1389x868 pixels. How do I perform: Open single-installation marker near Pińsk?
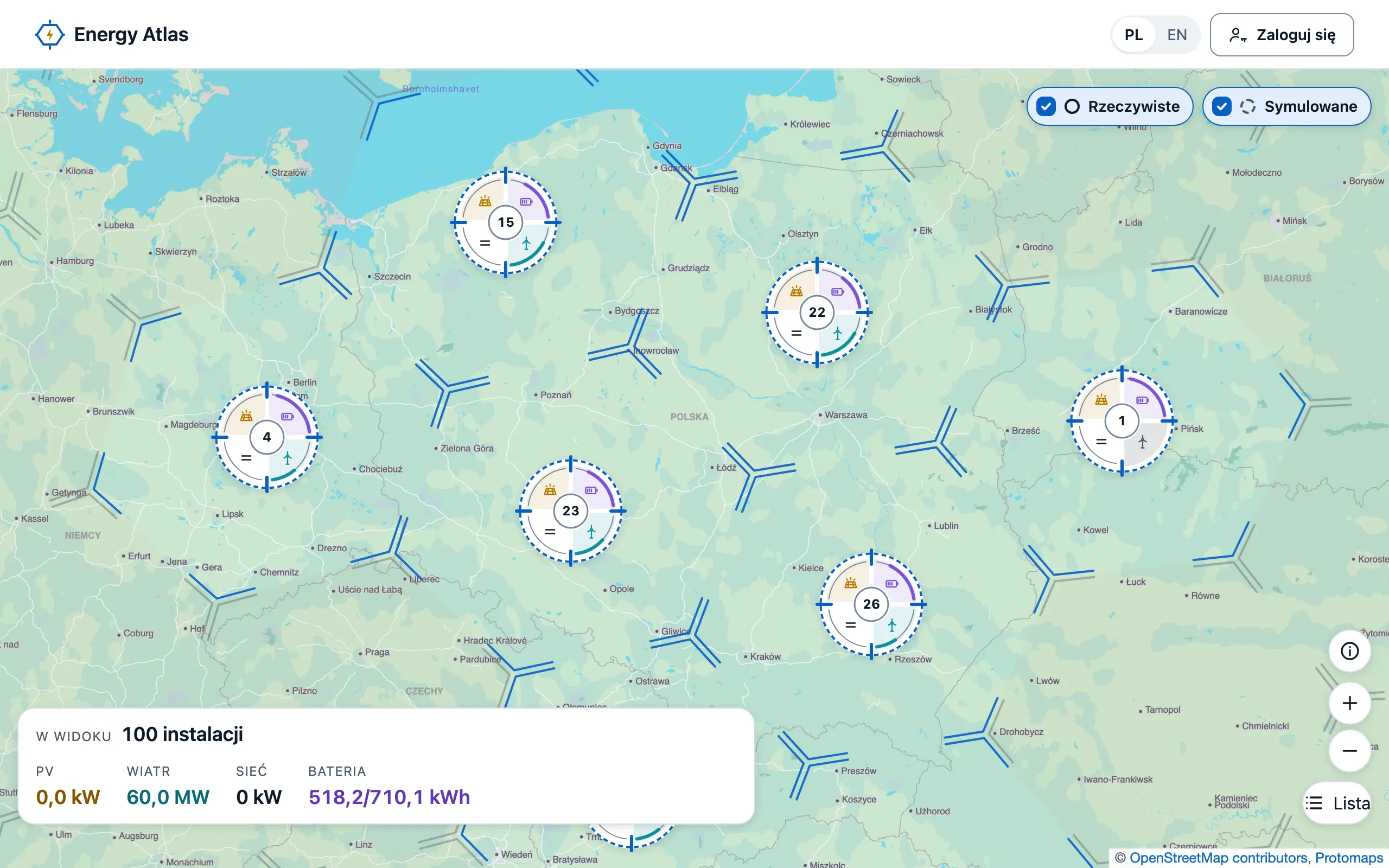pyautogui.click(x=1122, y=422)
